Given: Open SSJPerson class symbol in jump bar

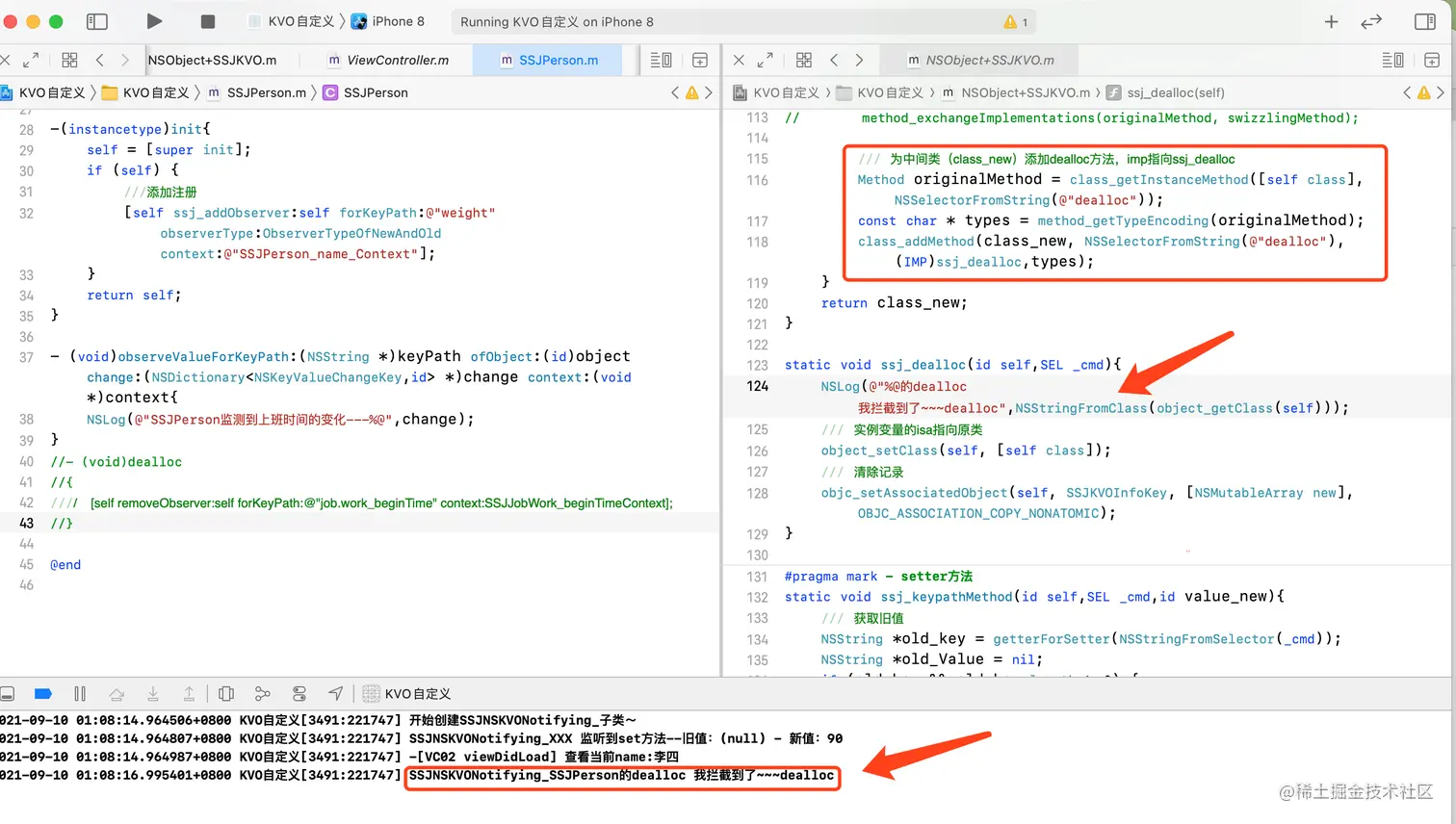Looking at the screenshot, I should [365, 92].
